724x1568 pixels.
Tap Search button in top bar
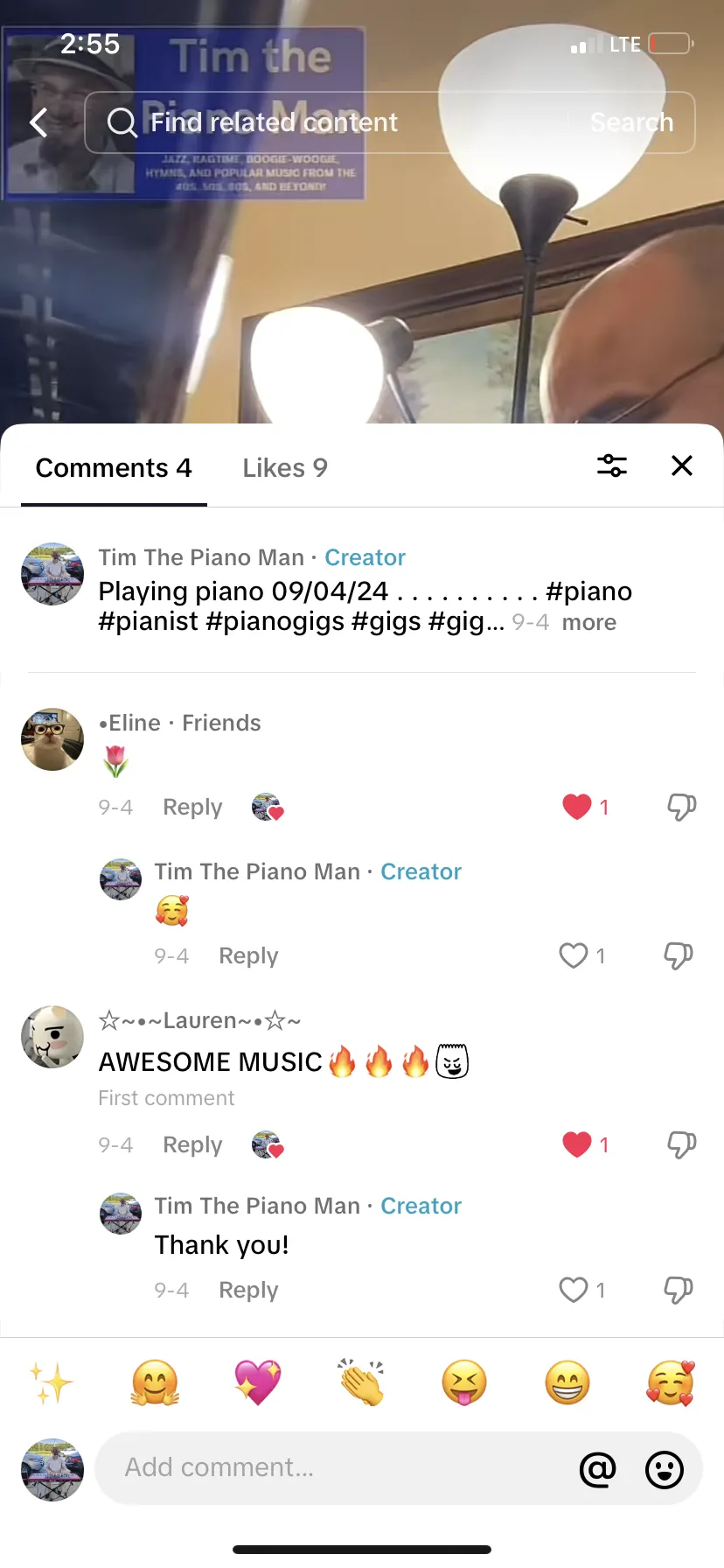pos(631,122)
